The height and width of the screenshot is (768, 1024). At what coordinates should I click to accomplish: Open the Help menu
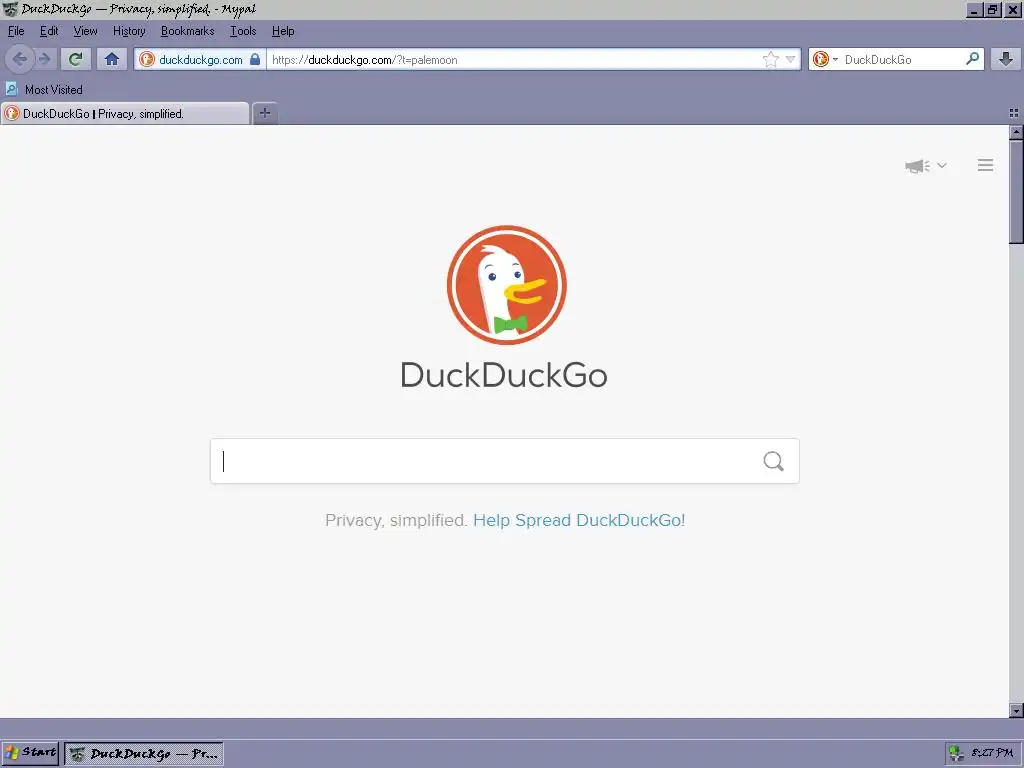coord(283,31)
